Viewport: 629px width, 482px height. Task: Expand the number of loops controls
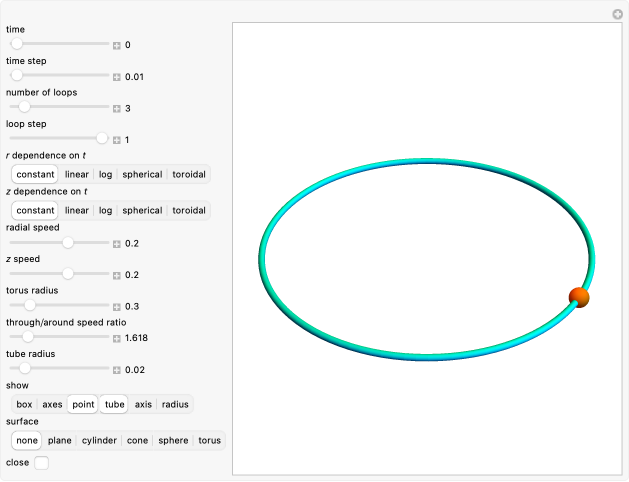click(x=117, y=108)
